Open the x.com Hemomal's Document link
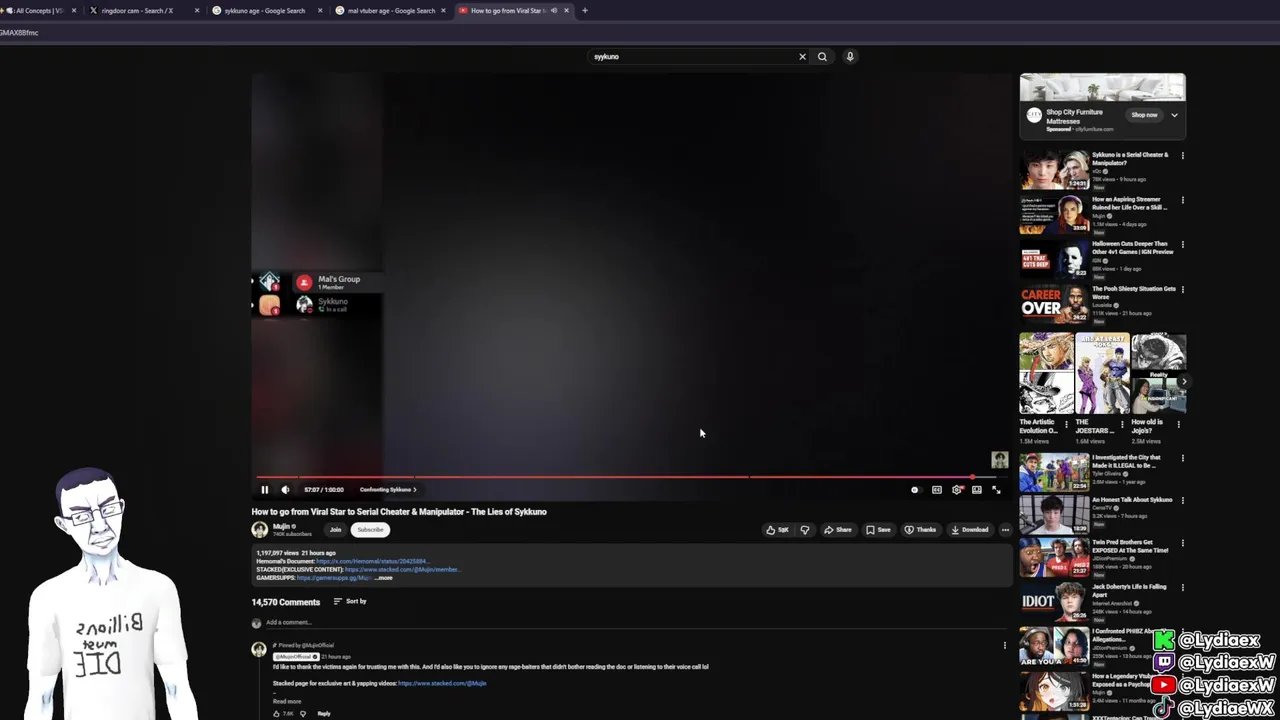This screenshot has height=720, width=1280. (372, 561)
